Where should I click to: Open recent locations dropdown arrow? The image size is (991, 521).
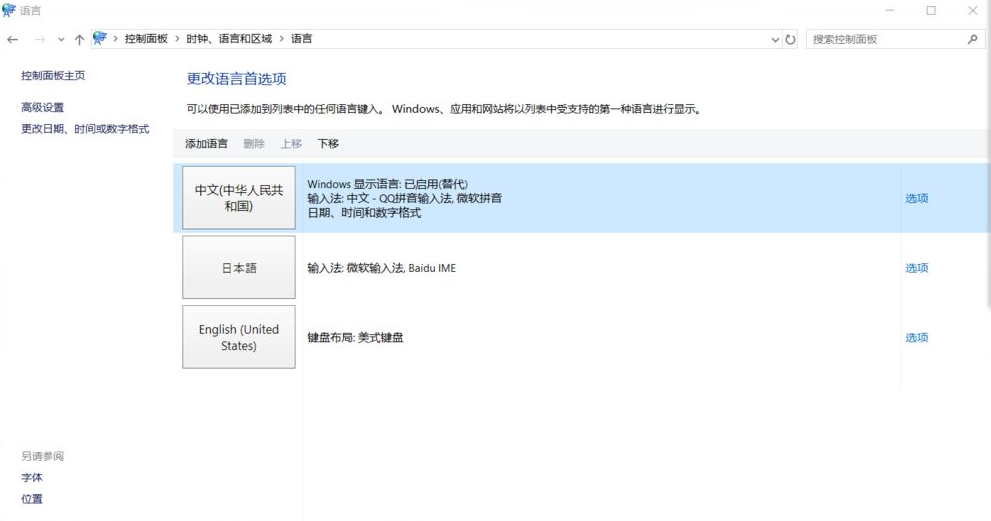[61, 40]
